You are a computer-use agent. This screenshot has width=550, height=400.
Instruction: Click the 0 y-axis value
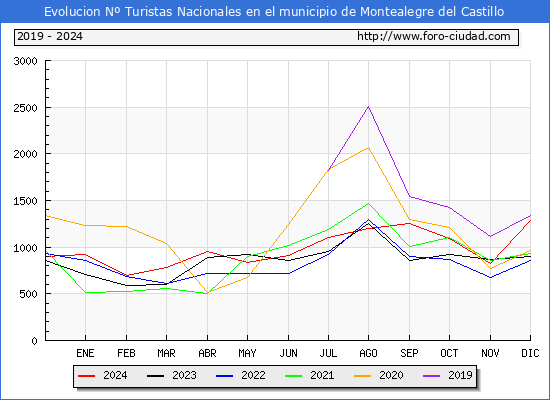click(34, 341)
